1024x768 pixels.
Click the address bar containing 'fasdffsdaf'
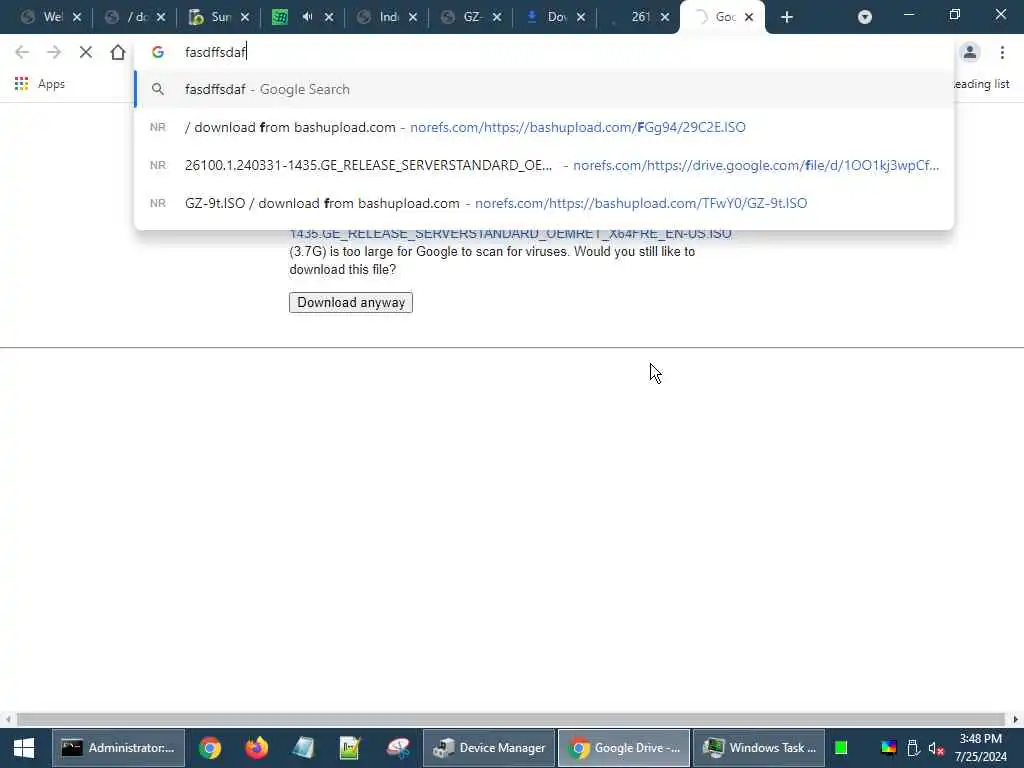[543, 52]
